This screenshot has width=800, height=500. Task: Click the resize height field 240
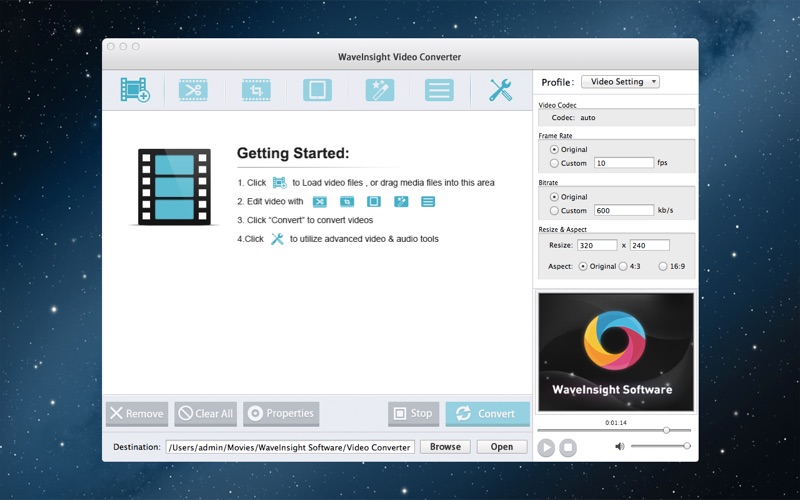(649, 245)
